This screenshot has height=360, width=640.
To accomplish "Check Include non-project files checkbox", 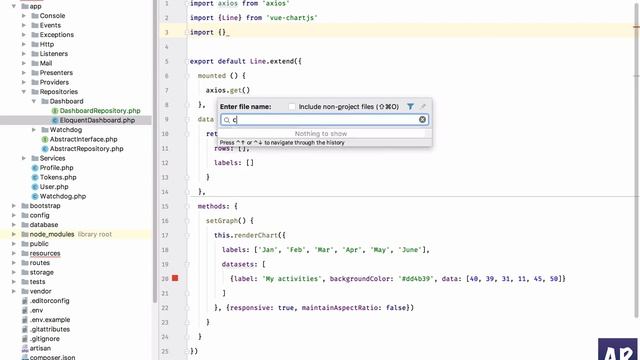I will (291, 107).
